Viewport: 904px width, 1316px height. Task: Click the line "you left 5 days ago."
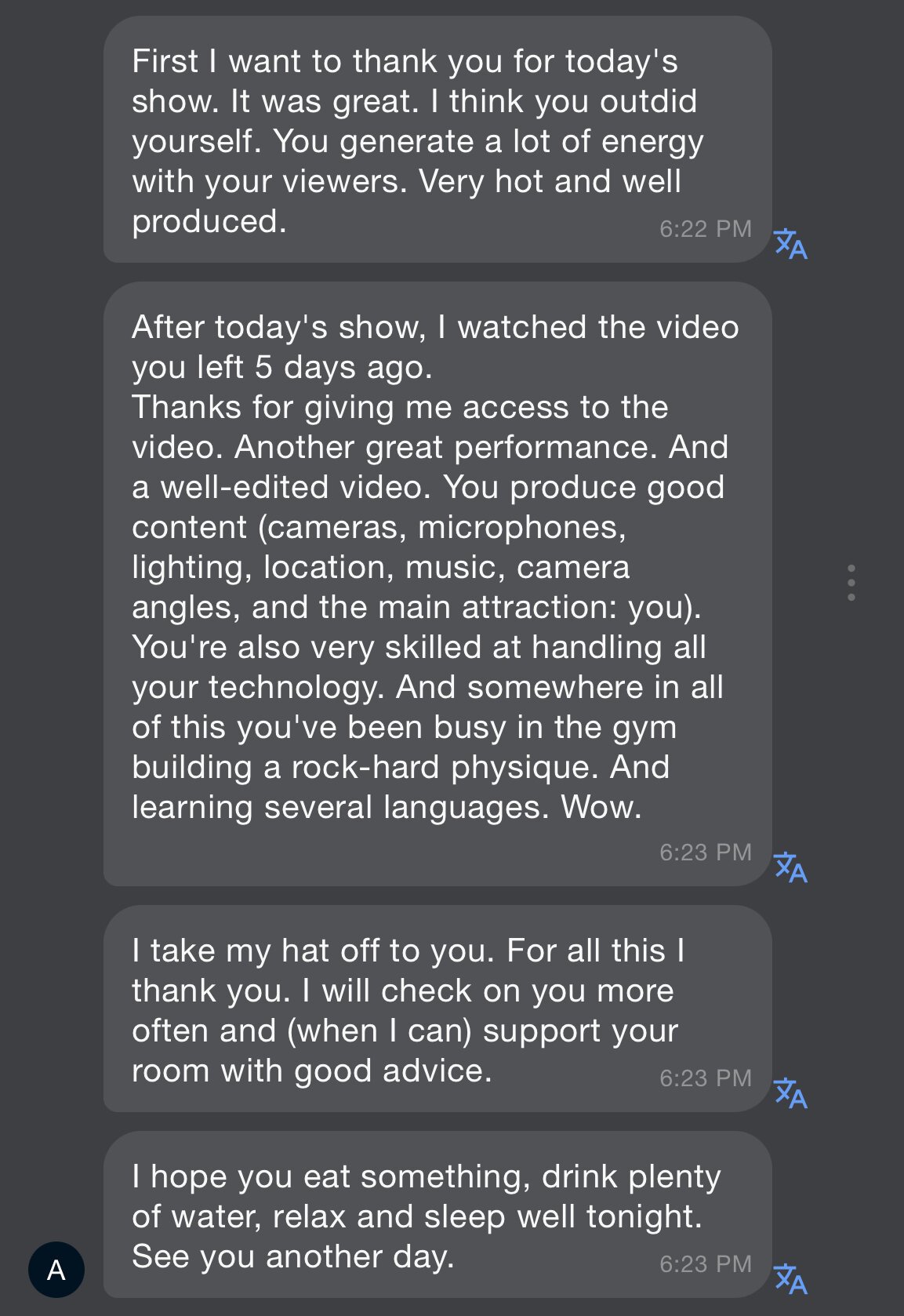pos(281,368)
